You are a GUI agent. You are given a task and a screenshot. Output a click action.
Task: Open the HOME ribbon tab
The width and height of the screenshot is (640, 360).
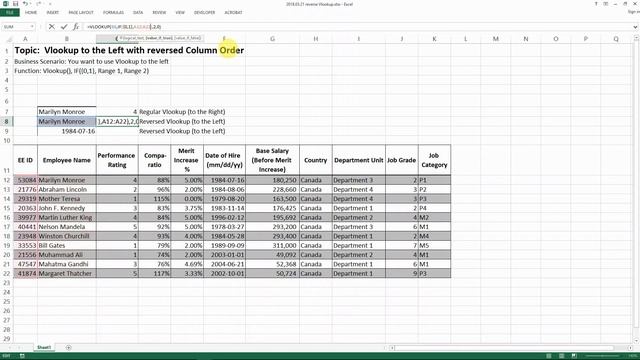click(31, 13)
